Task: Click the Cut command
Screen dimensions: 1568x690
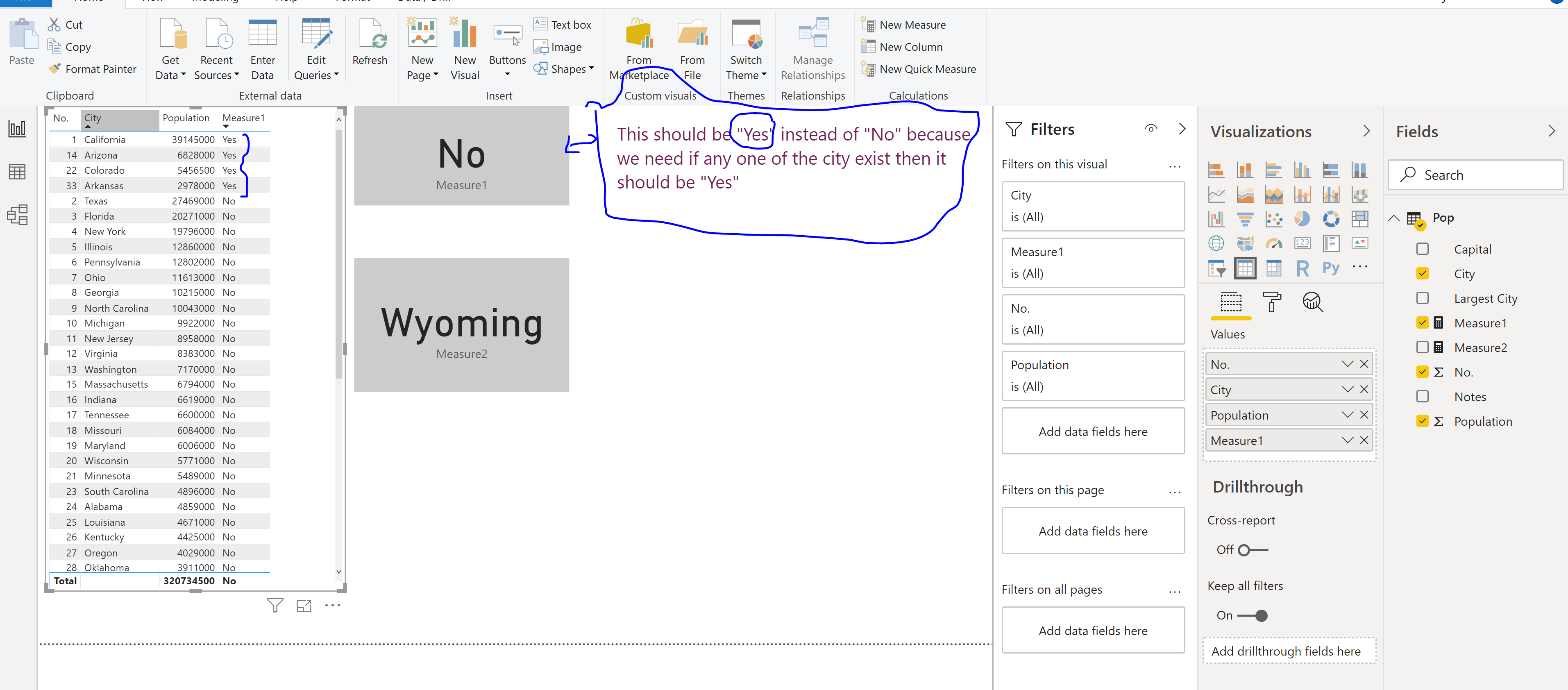Action: 66,24
